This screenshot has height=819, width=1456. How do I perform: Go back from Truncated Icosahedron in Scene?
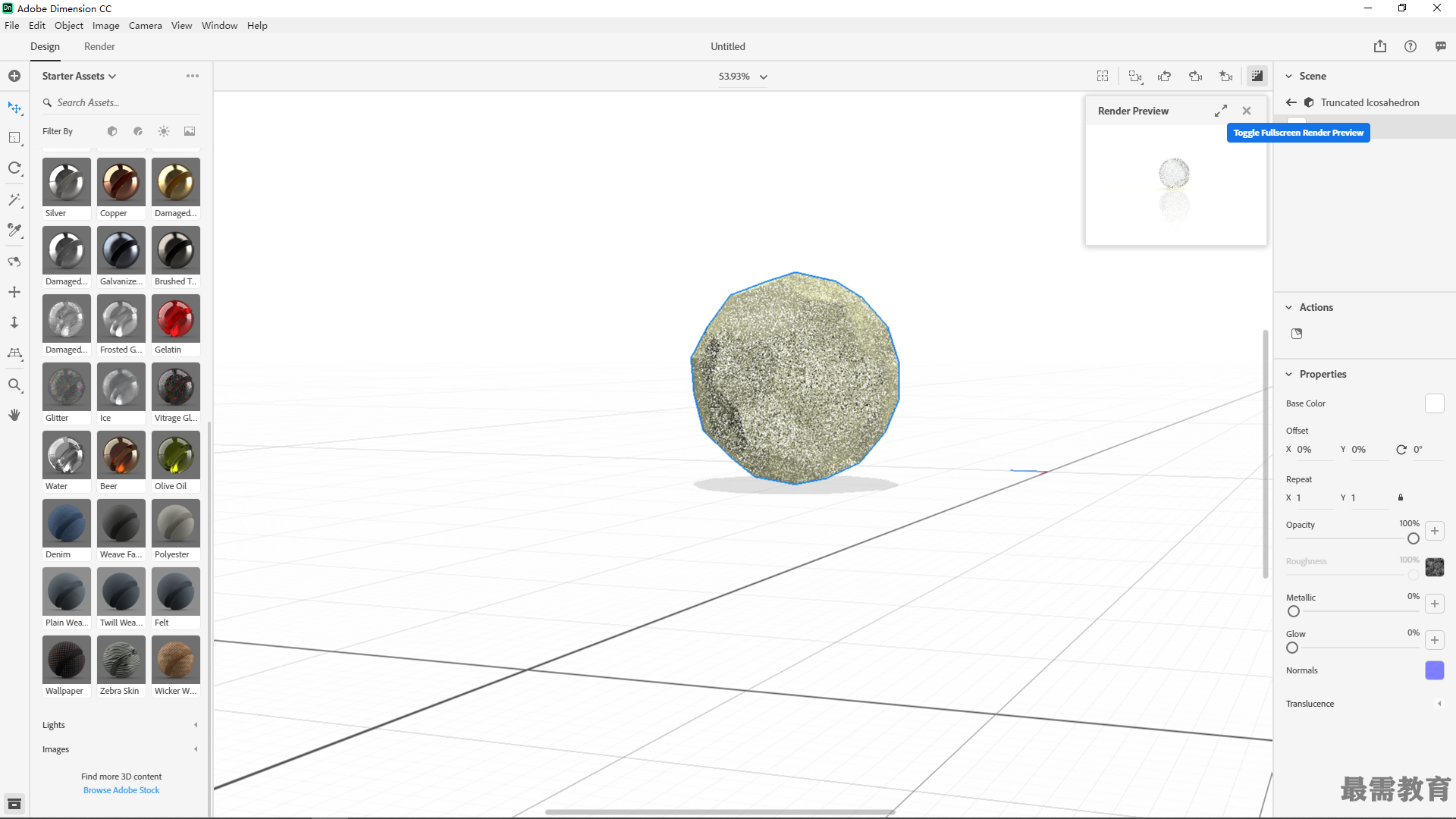tap(1291, 102)
